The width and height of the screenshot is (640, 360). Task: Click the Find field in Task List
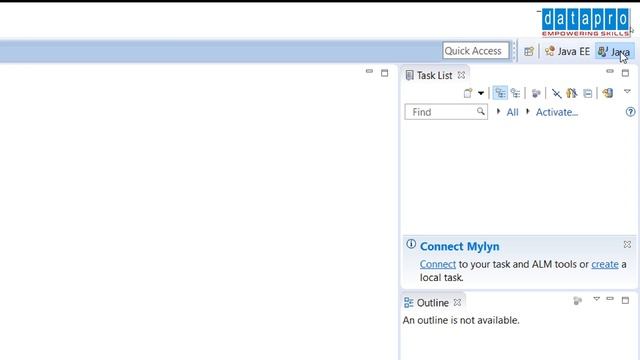point(446,112)
